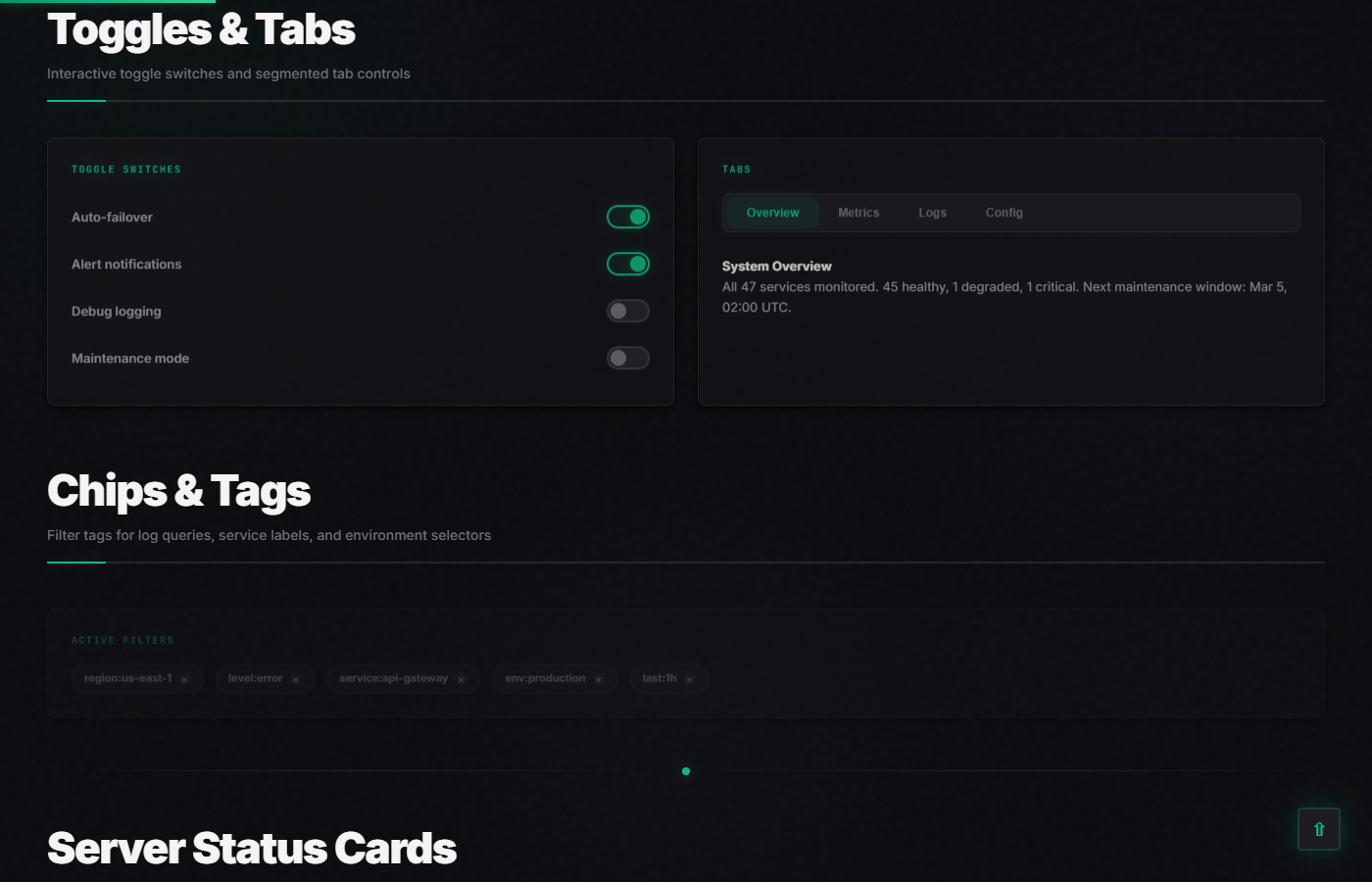Click the region:us-east-1 chip label
Viewport: 1372px width, 882px height.
128,678
